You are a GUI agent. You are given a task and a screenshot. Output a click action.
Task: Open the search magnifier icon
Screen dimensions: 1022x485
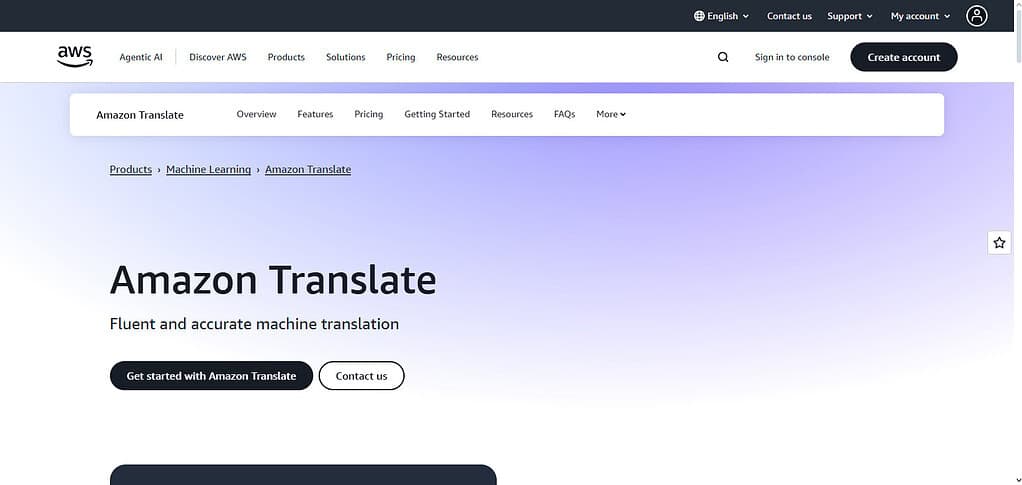tap(723, 57)
